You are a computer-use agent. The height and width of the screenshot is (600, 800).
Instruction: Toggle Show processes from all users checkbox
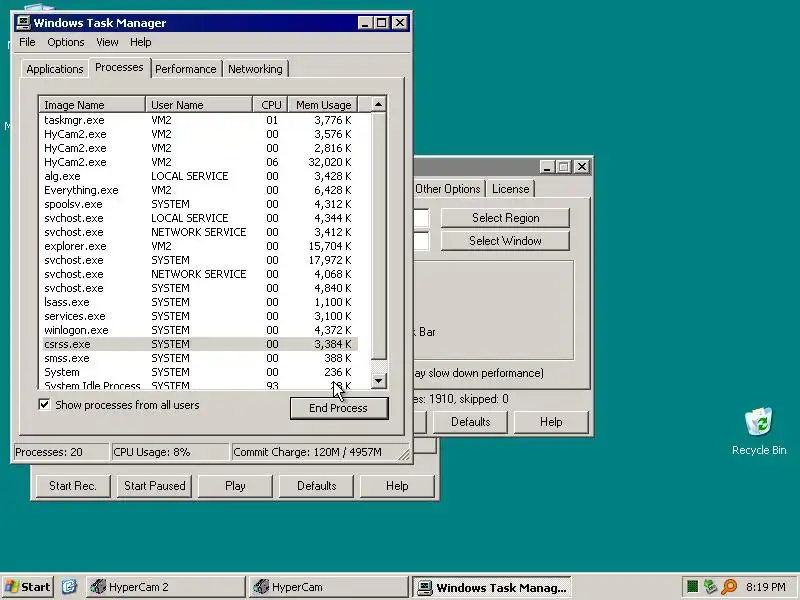click(x=44, y=405)
